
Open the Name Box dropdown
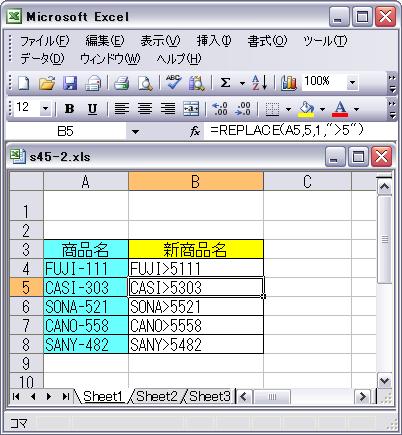(135, 132)
